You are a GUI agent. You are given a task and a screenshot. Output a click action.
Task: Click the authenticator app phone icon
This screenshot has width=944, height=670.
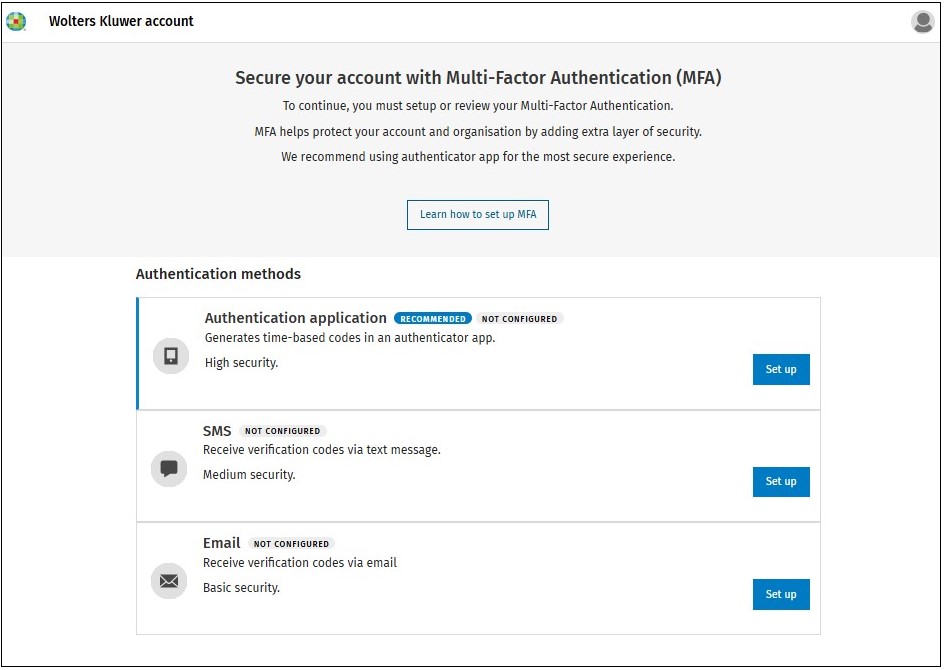coord(171,356)
